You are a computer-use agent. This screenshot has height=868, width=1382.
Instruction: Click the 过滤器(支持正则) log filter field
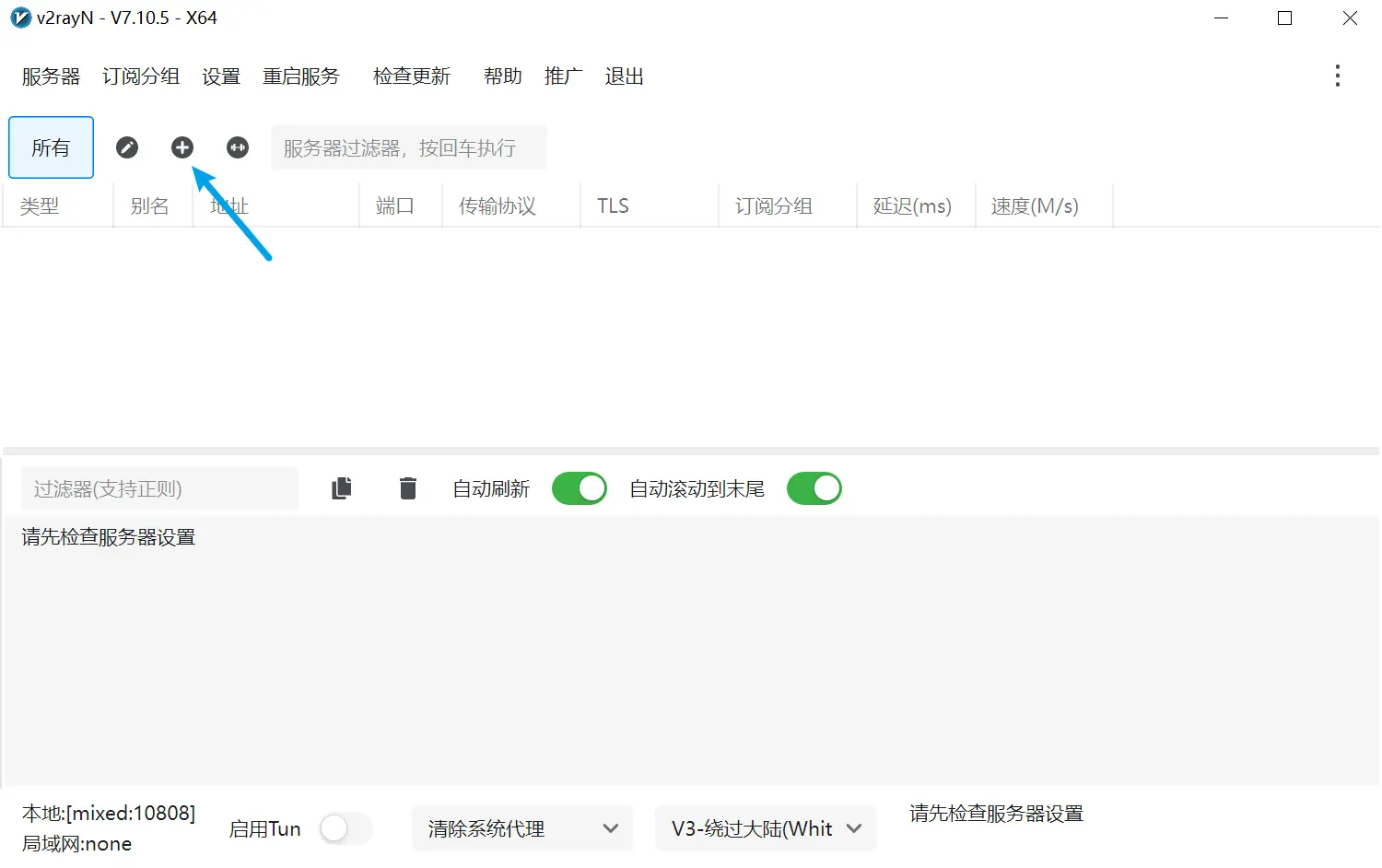(159, 488)
